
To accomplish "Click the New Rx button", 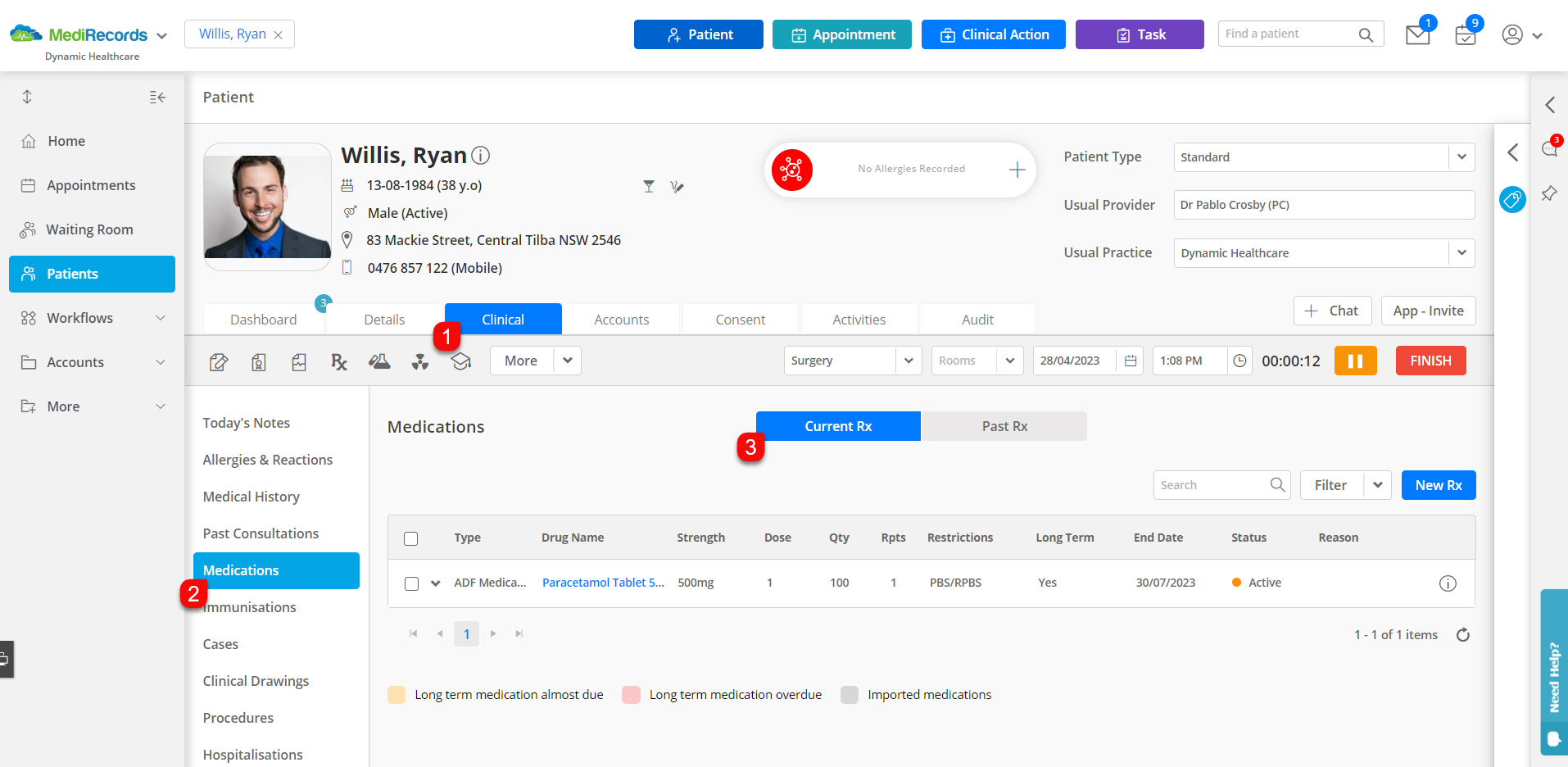I will 1439,485.
